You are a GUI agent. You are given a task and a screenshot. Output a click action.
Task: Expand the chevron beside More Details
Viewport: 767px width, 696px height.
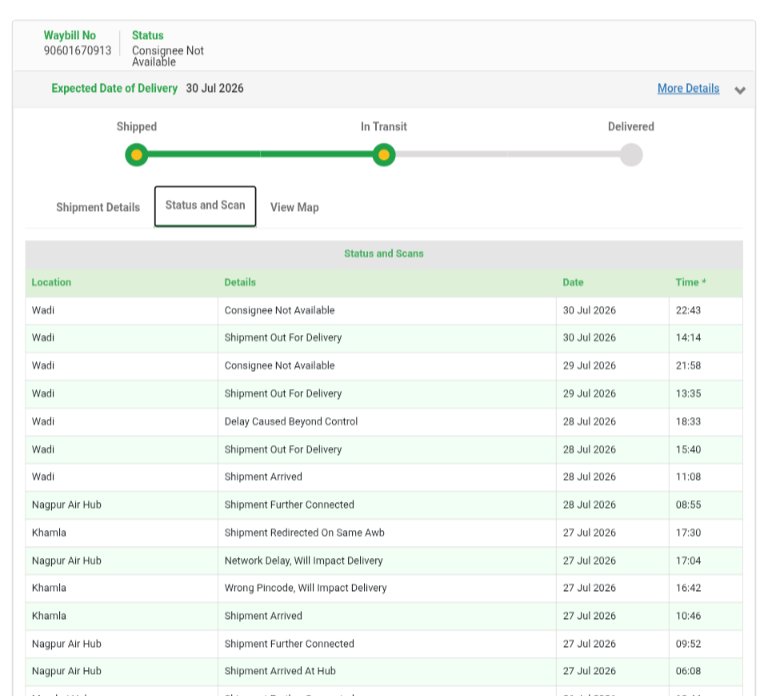pos(740,90)
